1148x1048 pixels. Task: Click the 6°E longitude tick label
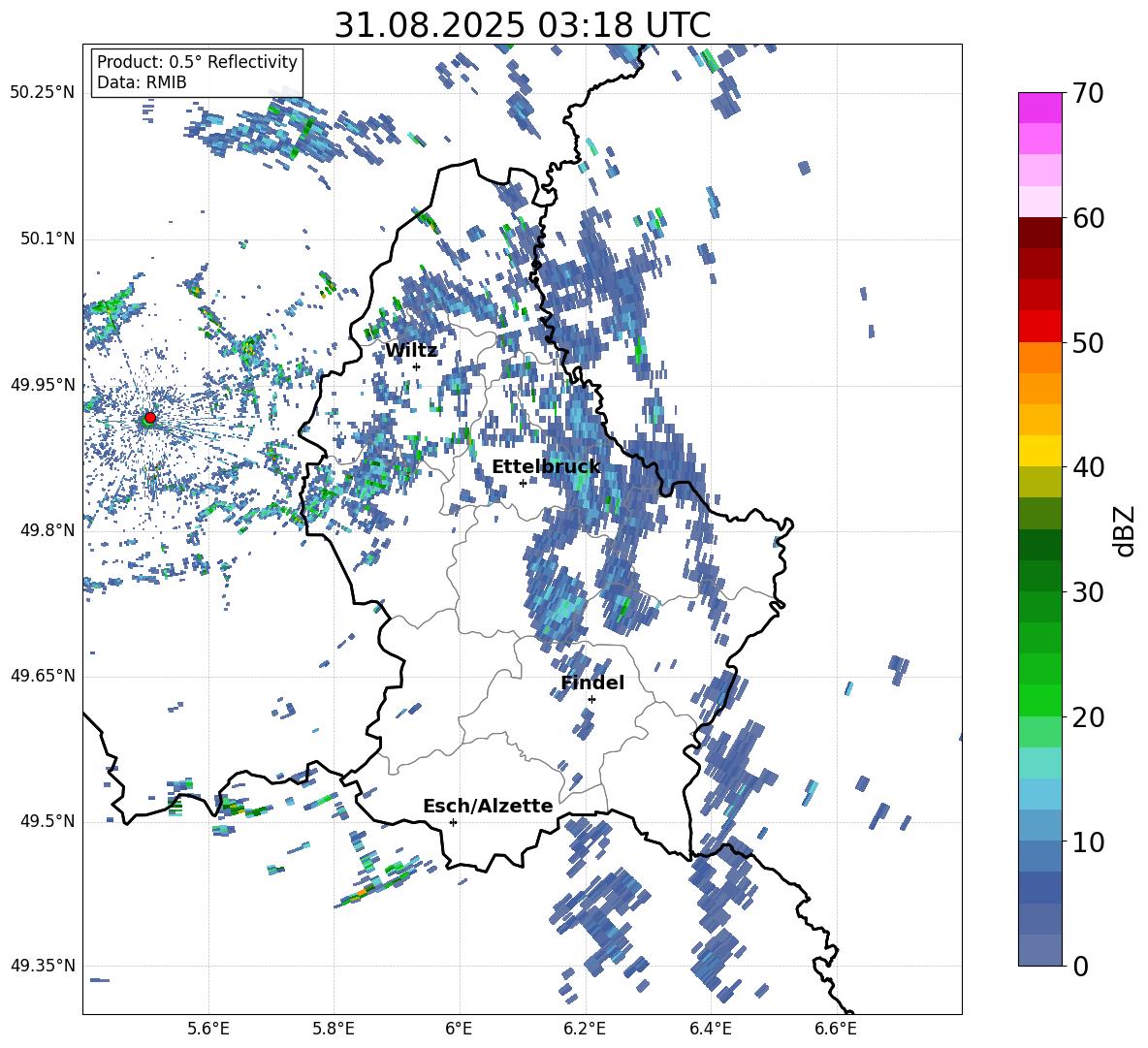coord(459,1029)
